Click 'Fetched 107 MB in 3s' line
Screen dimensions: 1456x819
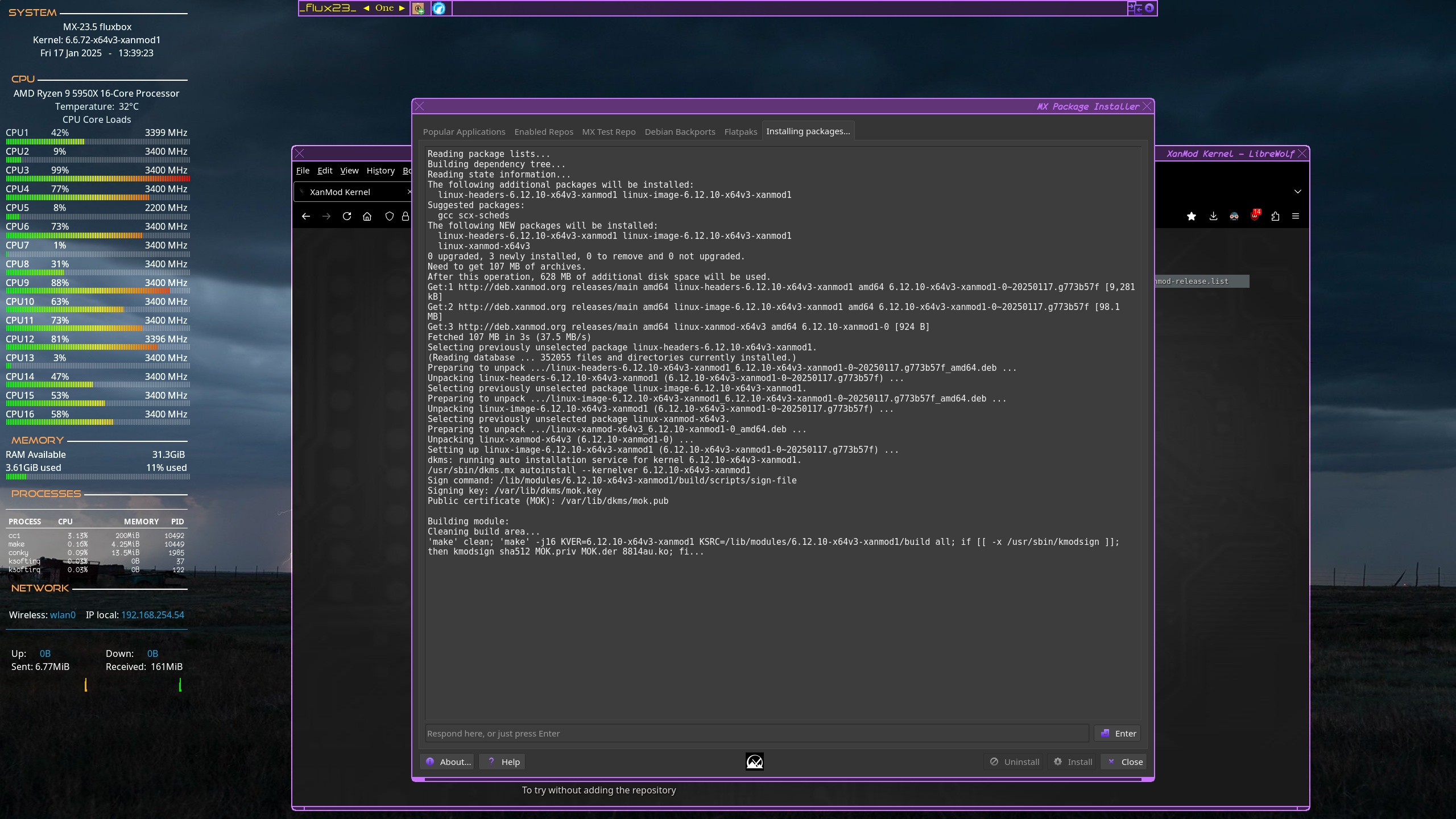pos(509,337)
